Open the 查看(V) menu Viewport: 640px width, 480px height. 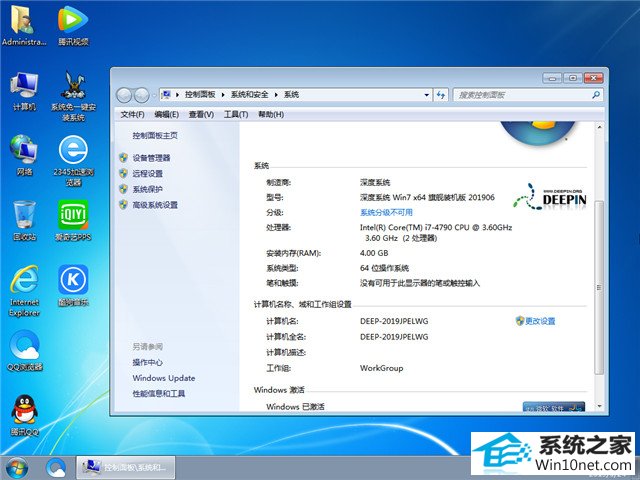tap(201, 115)
